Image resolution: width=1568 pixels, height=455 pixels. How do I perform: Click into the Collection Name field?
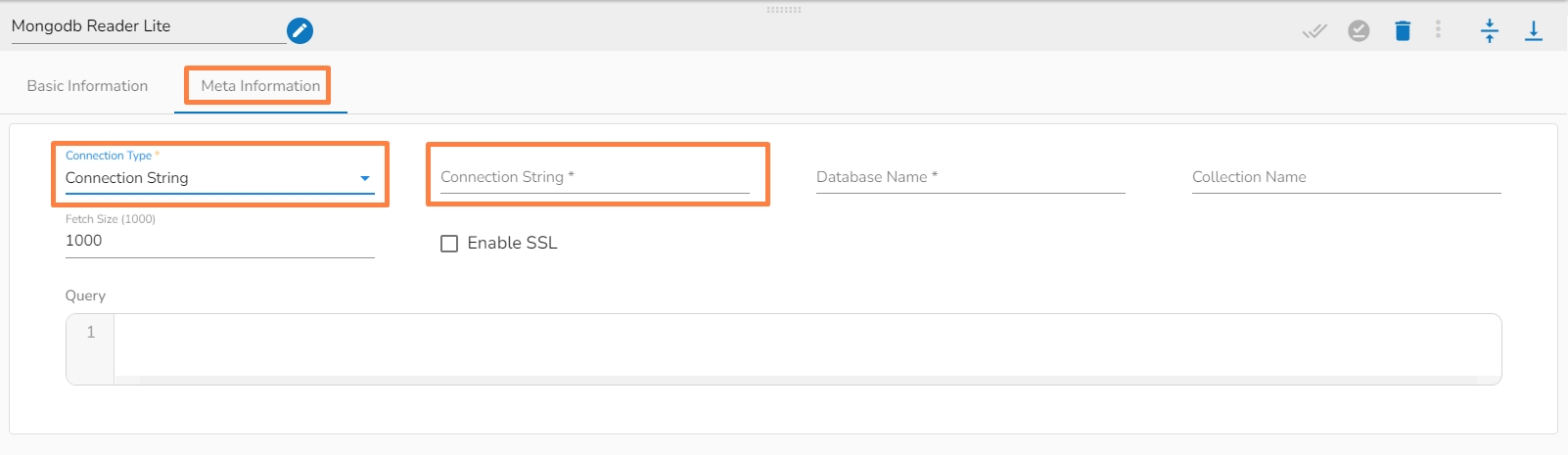click(1346, 177)
